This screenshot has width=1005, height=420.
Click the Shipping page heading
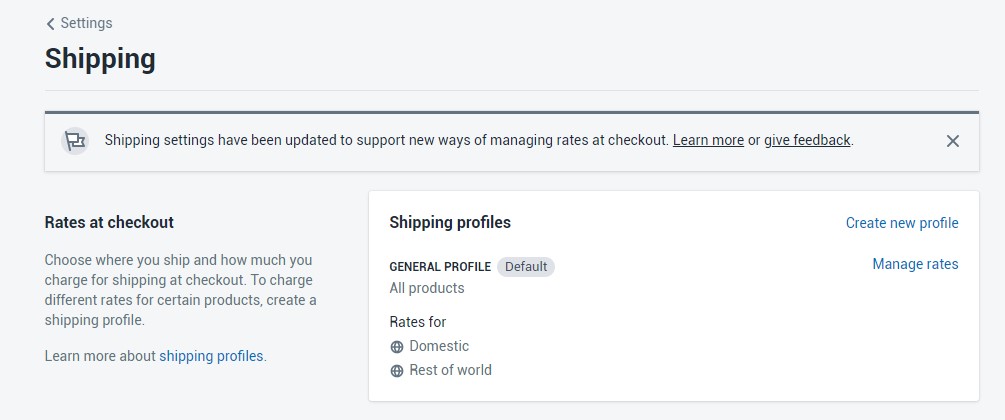[x=100, y=59]
